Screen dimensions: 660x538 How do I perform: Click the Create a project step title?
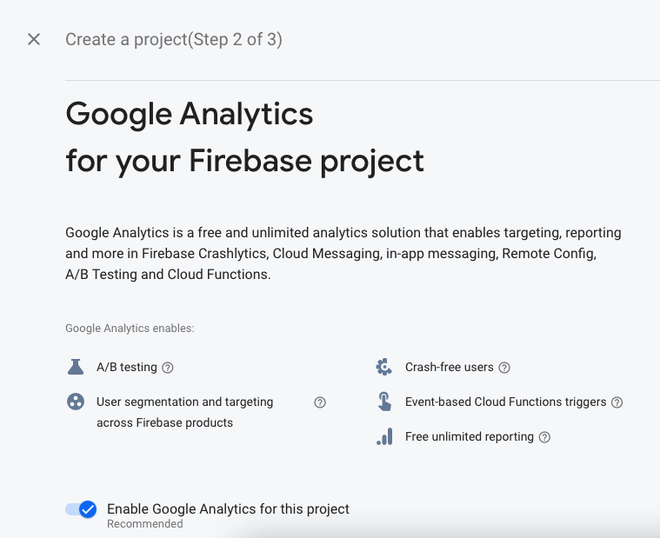coord(173,39)
